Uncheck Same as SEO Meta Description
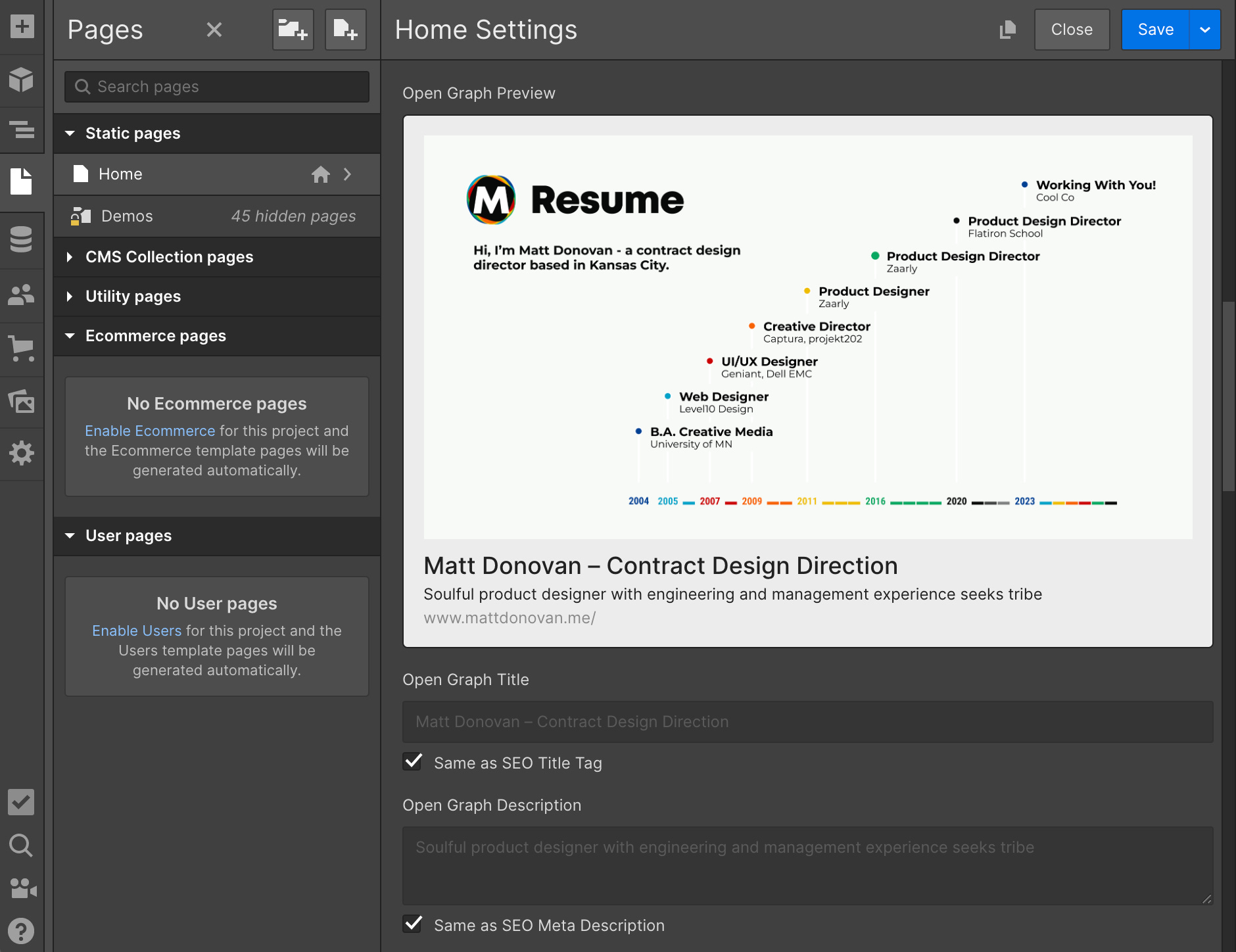Viewport: 1236px width, 952px height. [x=413, y=924]
